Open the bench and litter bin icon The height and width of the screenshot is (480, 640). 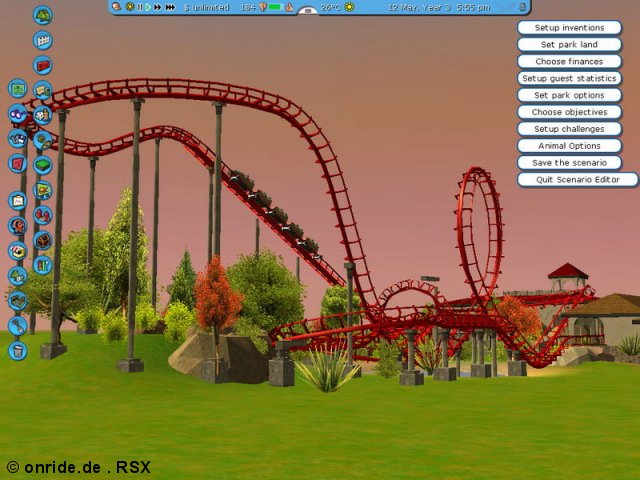(42, 90)
